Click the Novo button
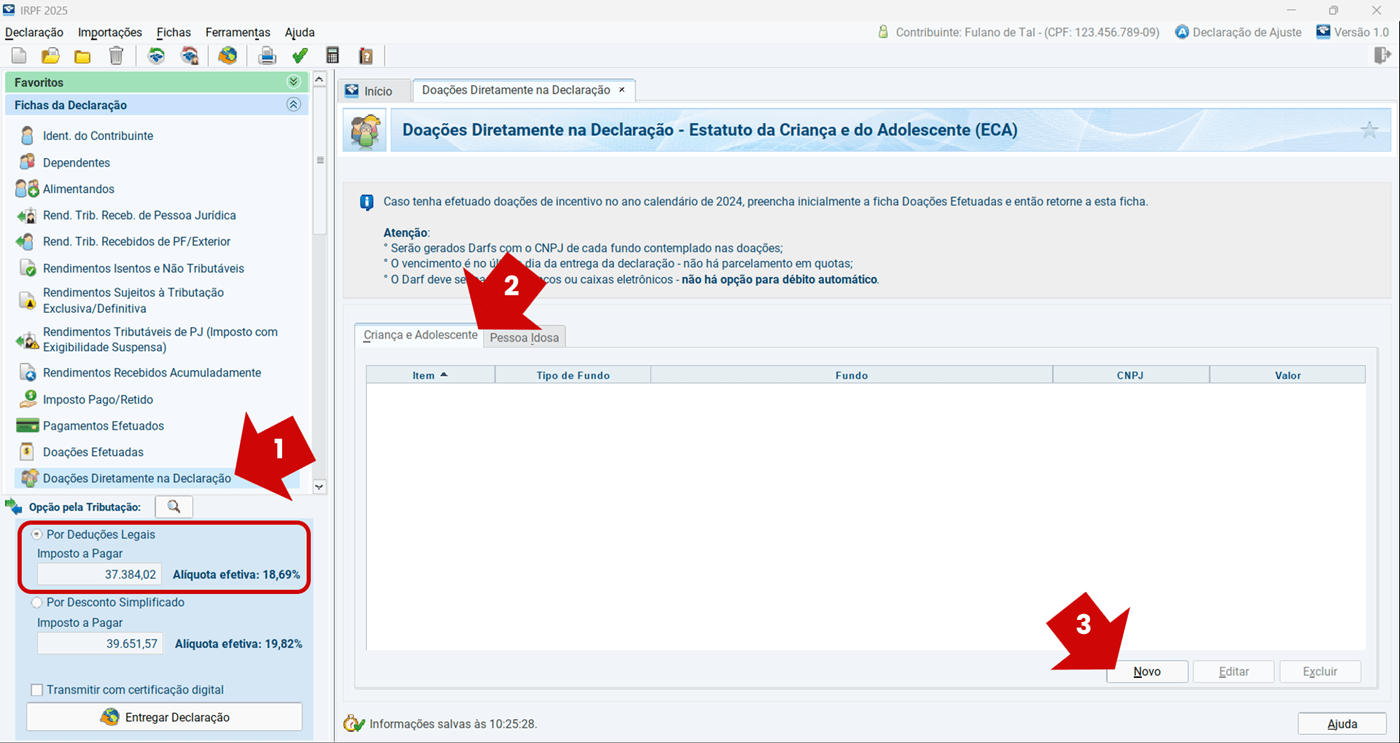The width and height of the screenshot is (1400, 743). [1147, 672]
